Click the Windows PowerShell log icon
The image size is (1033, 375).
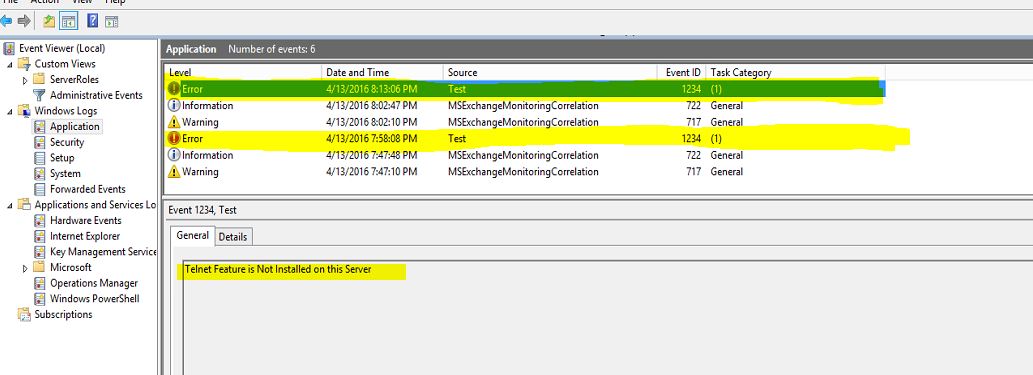[40, 299]
